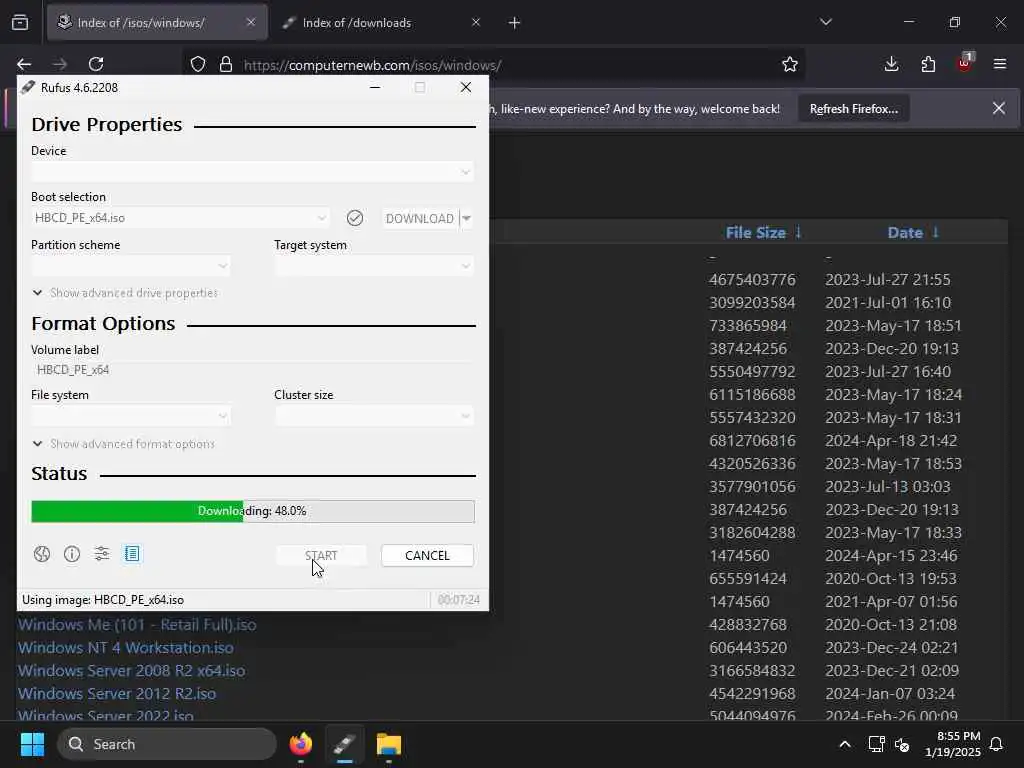Click the status text Using image: HBCD_PE_x64.iso

(103, 600)
